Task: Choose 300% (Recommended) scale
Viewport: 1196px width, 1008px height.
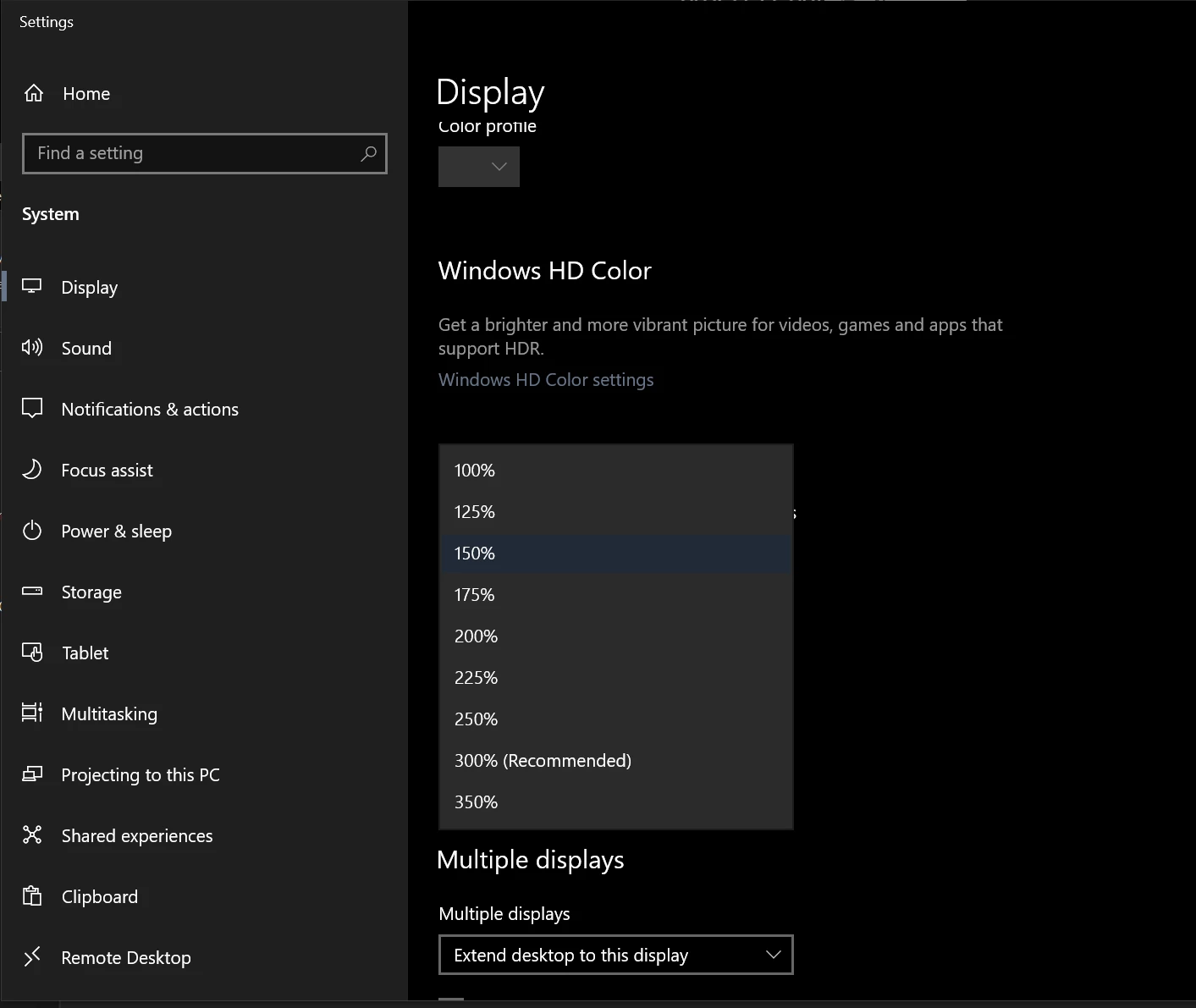Action: point(616,761)
